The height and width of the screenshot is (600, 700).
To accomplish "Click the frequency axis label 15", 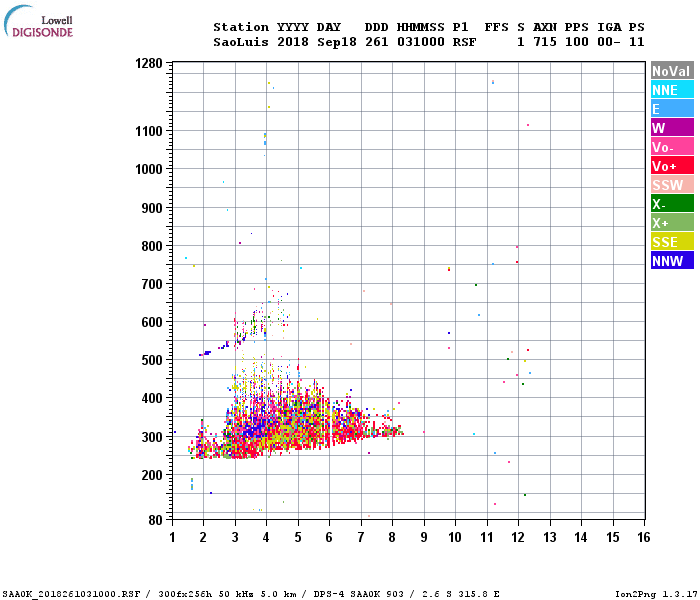I will [613, 537].
